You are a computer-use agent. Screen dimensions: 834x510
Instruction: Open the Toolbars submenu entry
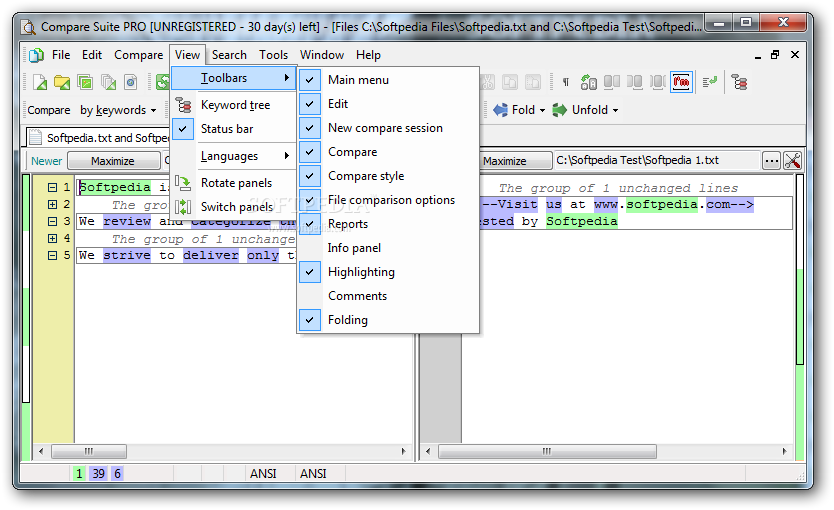click(234, 78)
